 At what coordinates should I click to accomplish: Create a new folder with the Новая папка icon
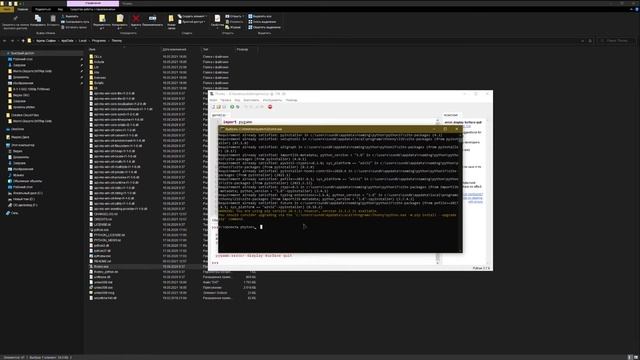click(x=171, y=22)
